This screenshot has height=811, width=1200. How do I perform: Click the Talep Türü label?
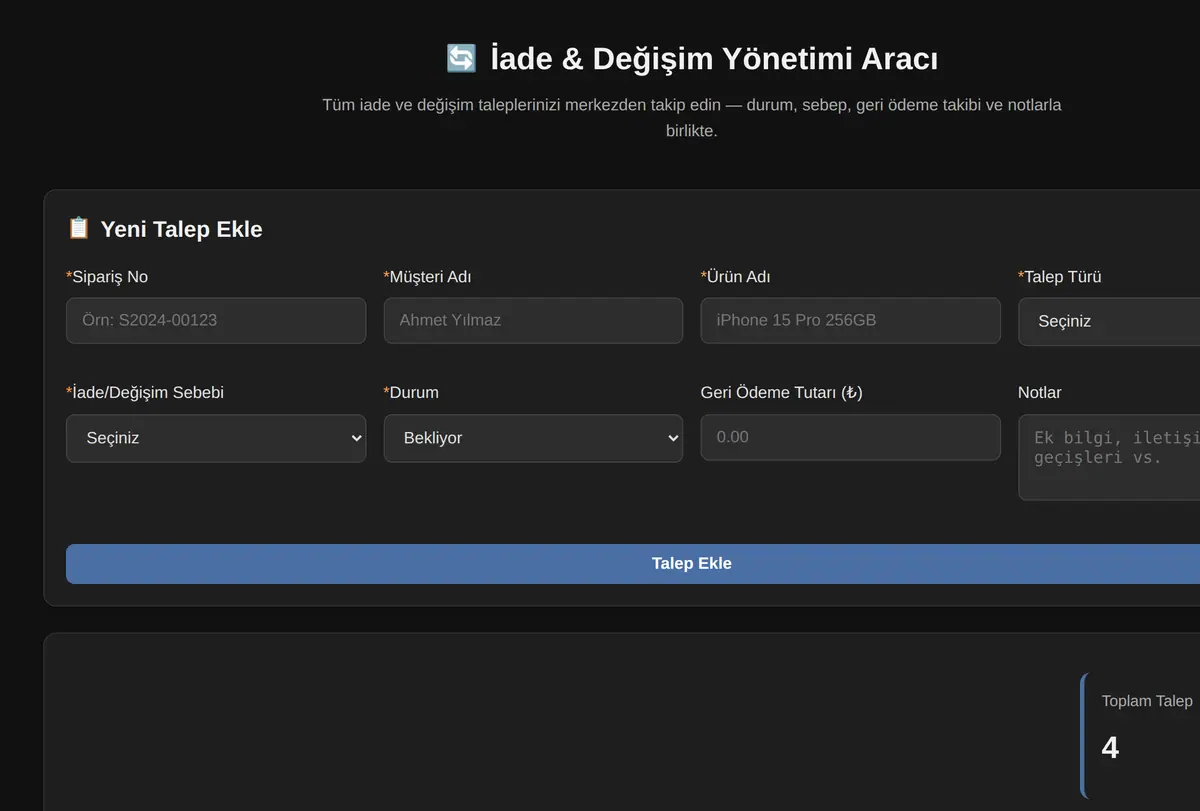(1060, 277)
